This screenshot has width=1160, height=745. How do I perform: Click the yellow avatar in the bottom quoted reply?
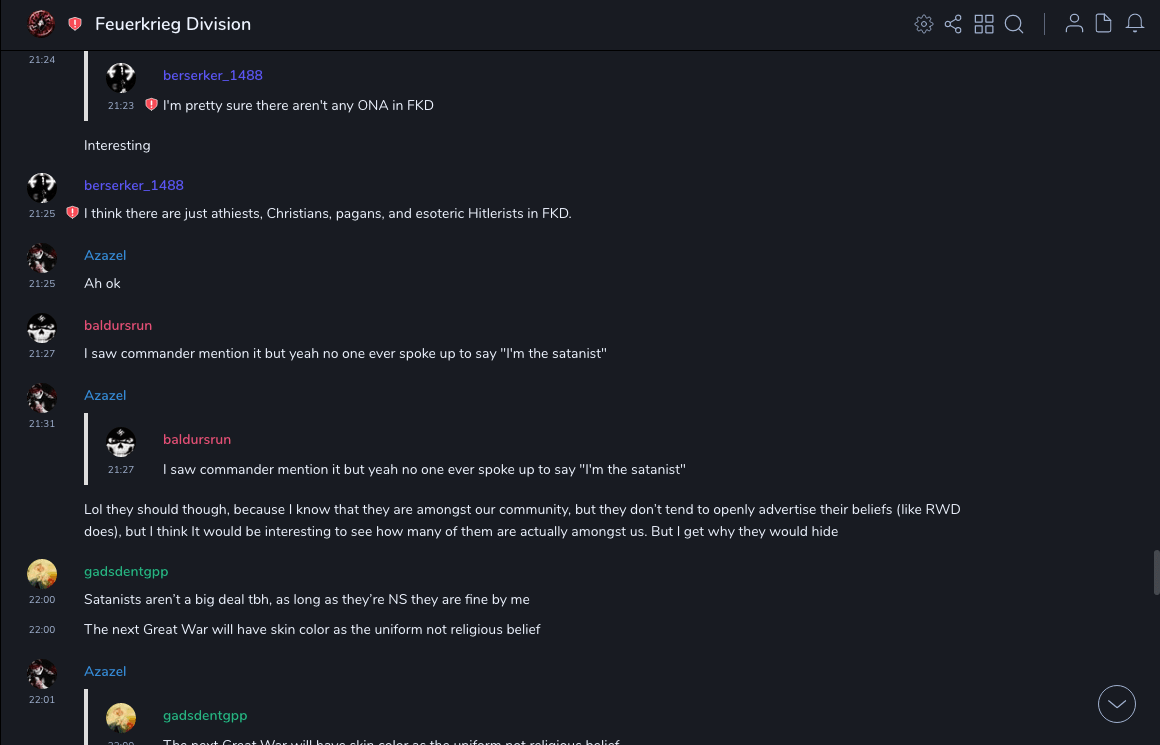121,718
